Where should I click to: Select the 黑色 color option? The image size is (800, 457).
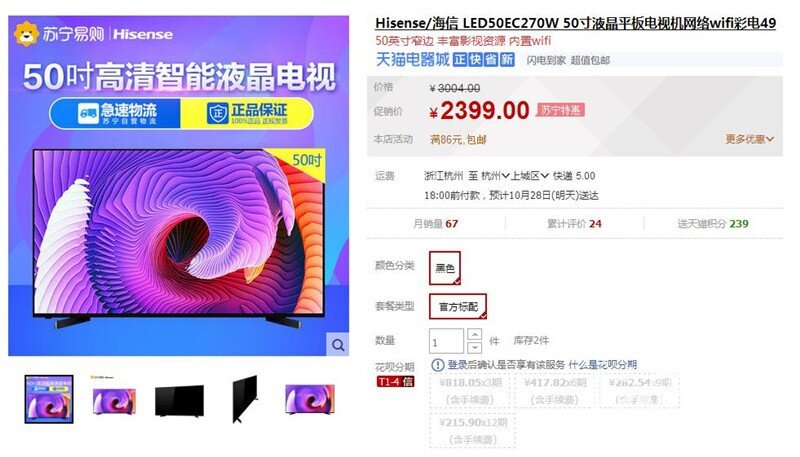point(445,268)
